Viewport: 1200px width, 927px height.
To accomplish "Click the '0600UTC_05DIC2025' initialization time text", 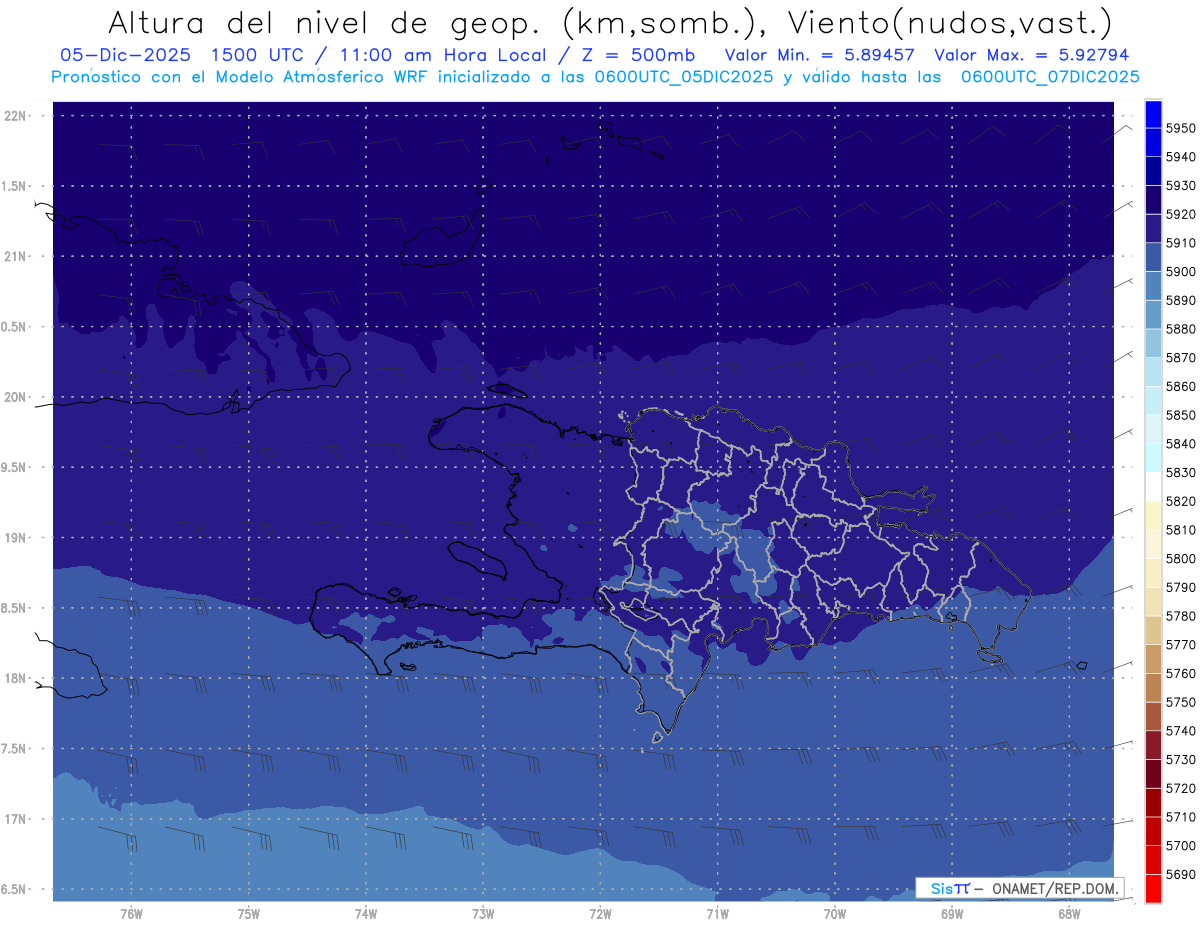I will coord(683,77).
